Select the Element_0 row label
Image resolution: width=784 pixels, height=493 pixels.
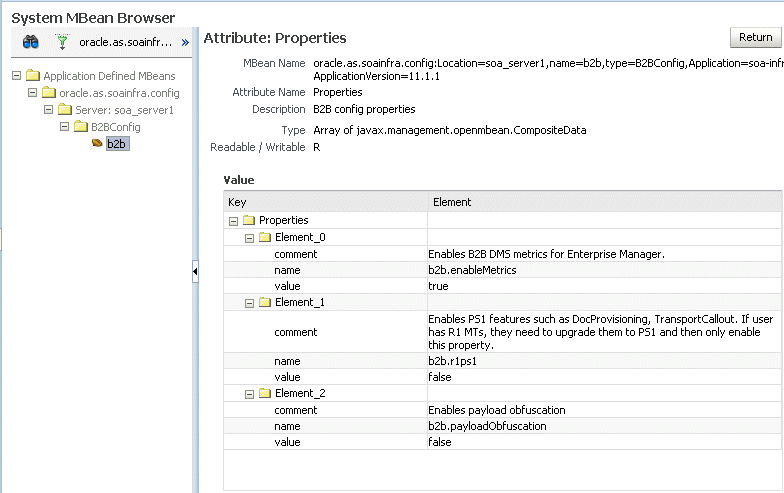[x=300, y=238]
